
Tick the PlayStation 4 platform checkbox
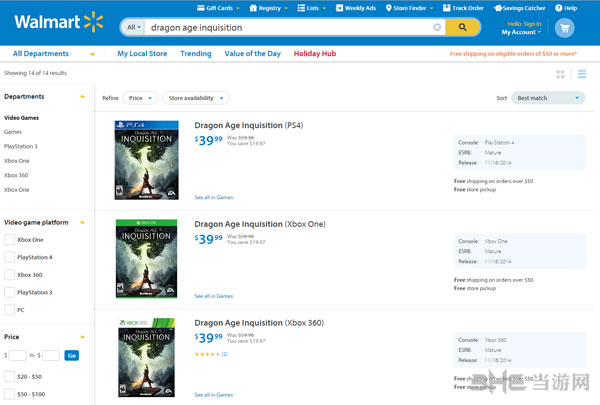[x=10, y=257]
